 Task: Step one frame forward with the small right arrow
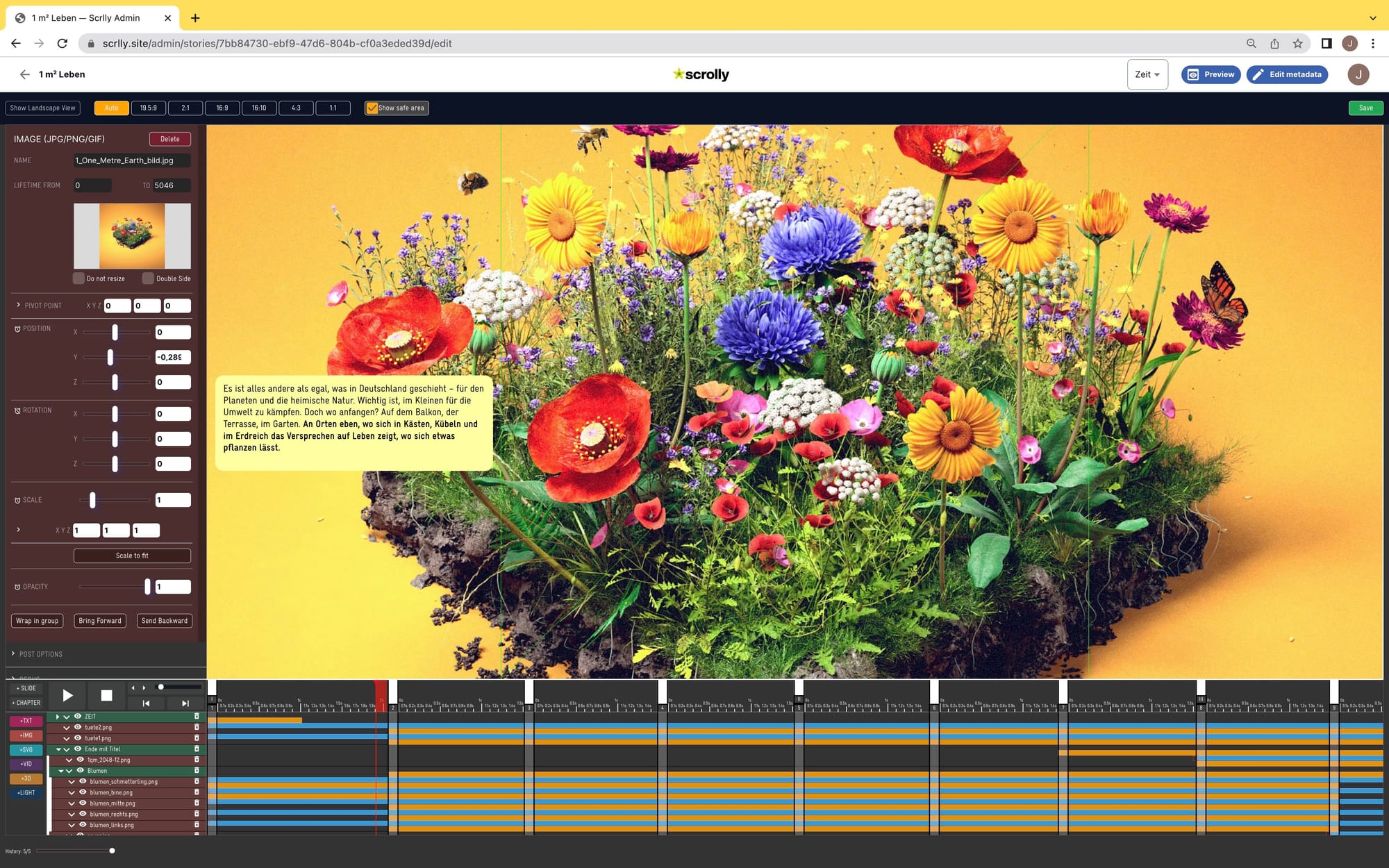tap(144, 688)
